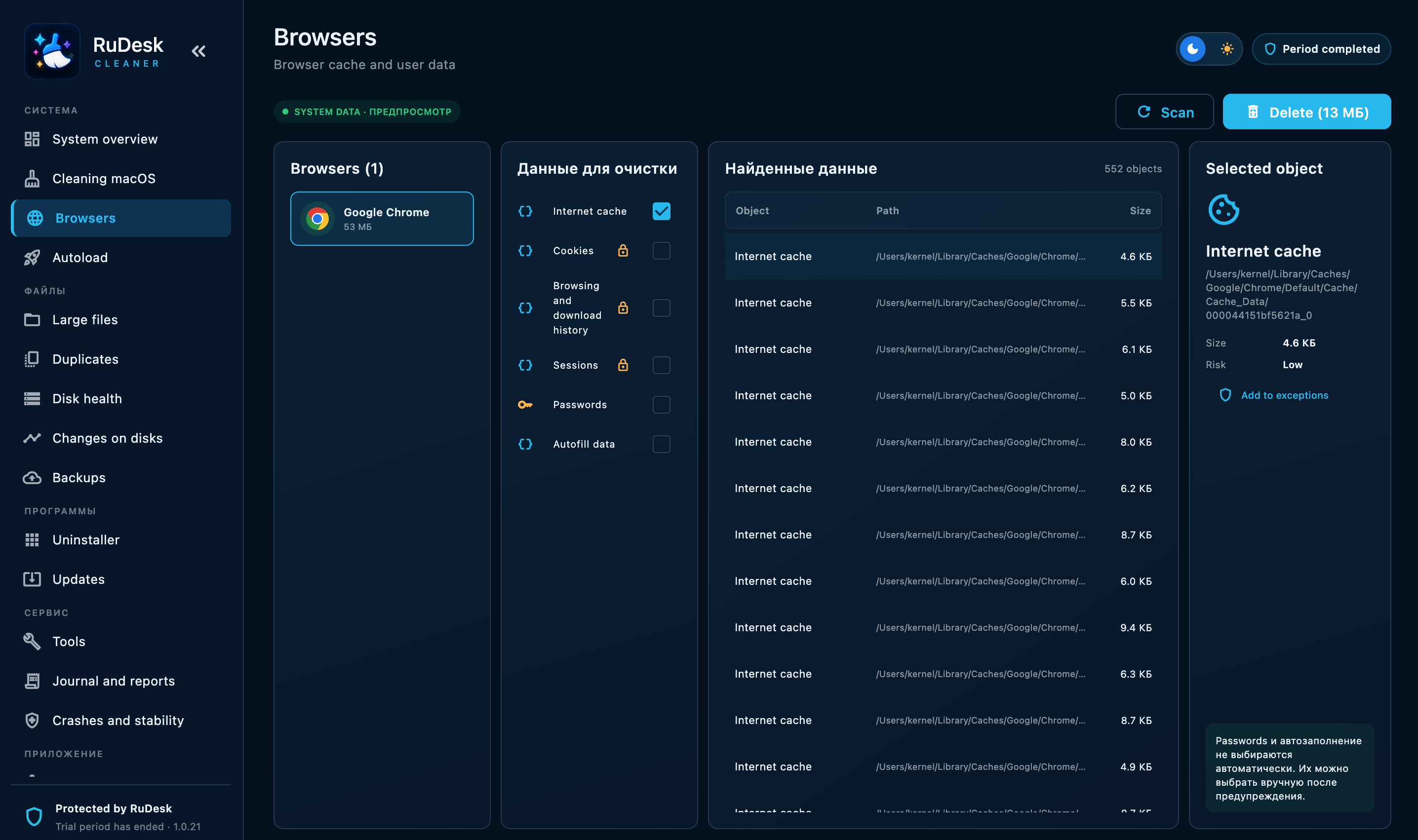This screenshot has width=1418, height=840.
Task: Select the Browsers sidebar item
Action: click(x=120, y=218)
